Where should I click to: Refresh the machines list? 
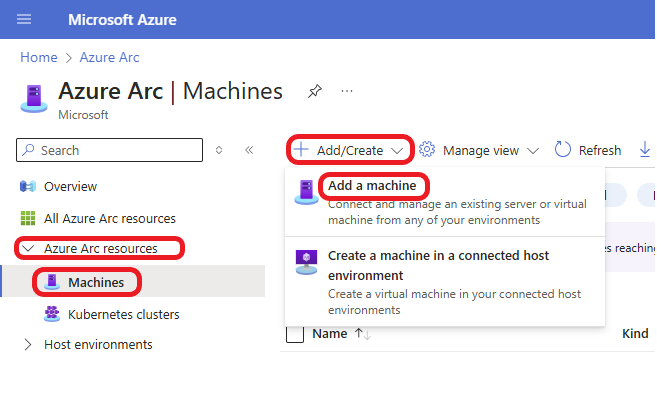tap(588, 150)
